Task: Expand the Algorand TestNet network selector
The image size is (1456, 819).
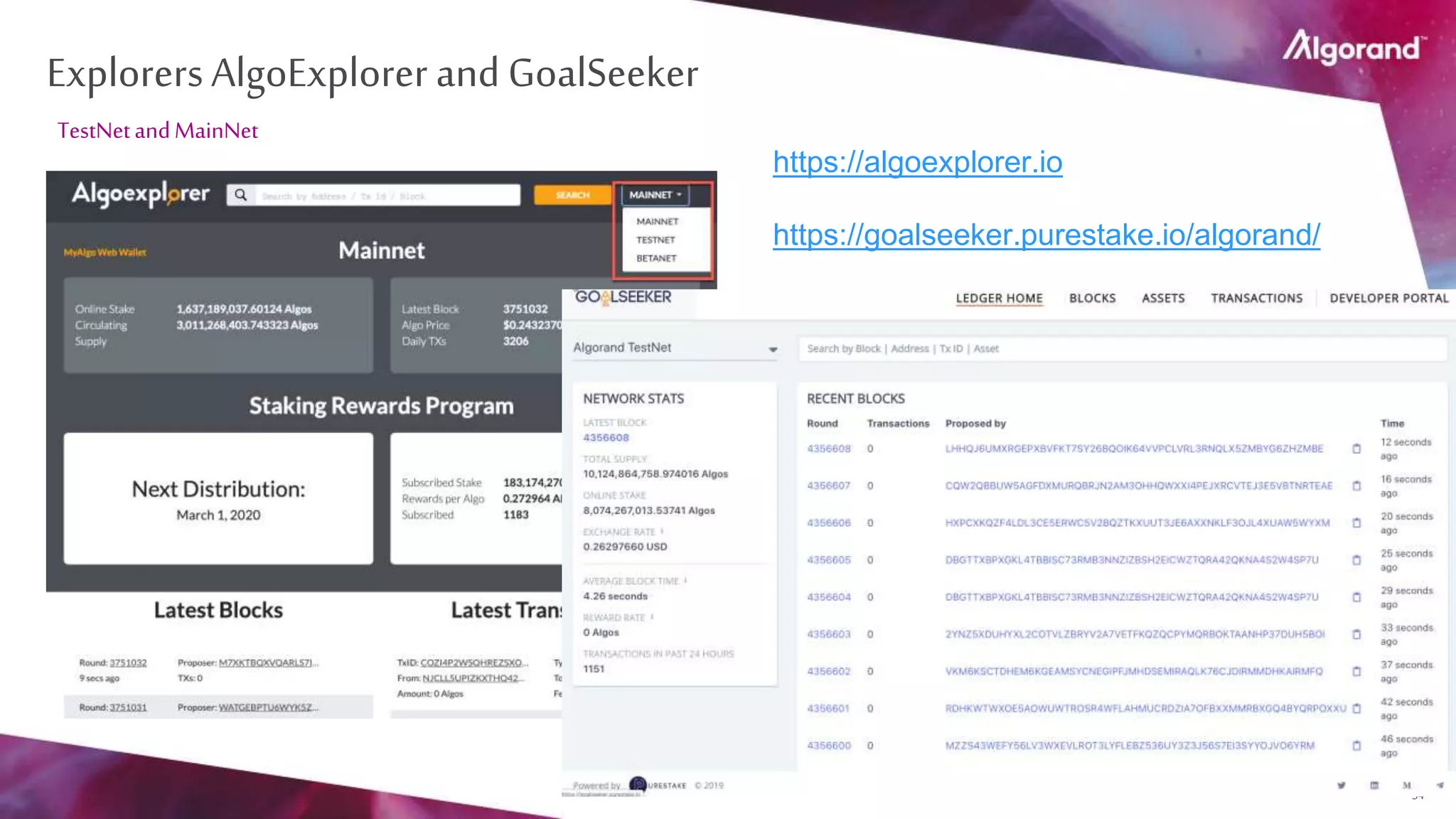Action: pos(675,348)
